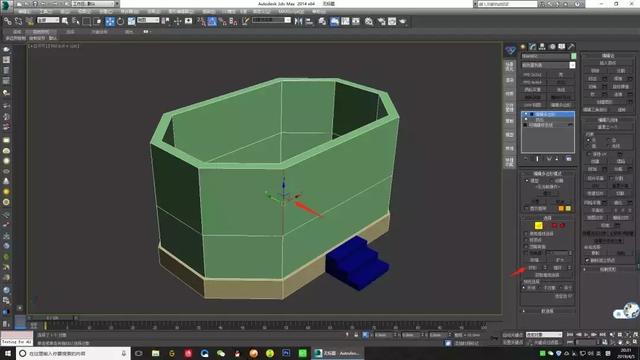Select the Animate radio in Edit Poly Mode

coord(552,180)
